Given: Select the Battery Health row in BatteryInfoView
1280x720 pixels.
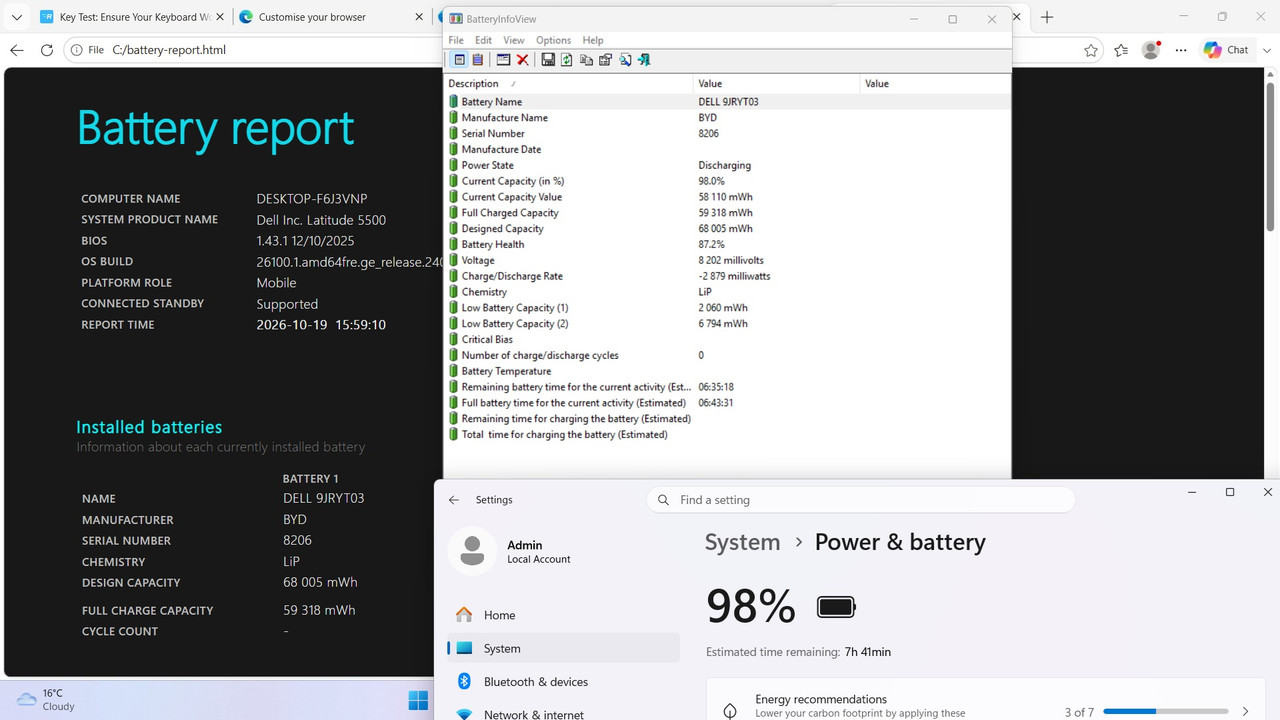Looking at the screenshot, I should tap(727, 244).
